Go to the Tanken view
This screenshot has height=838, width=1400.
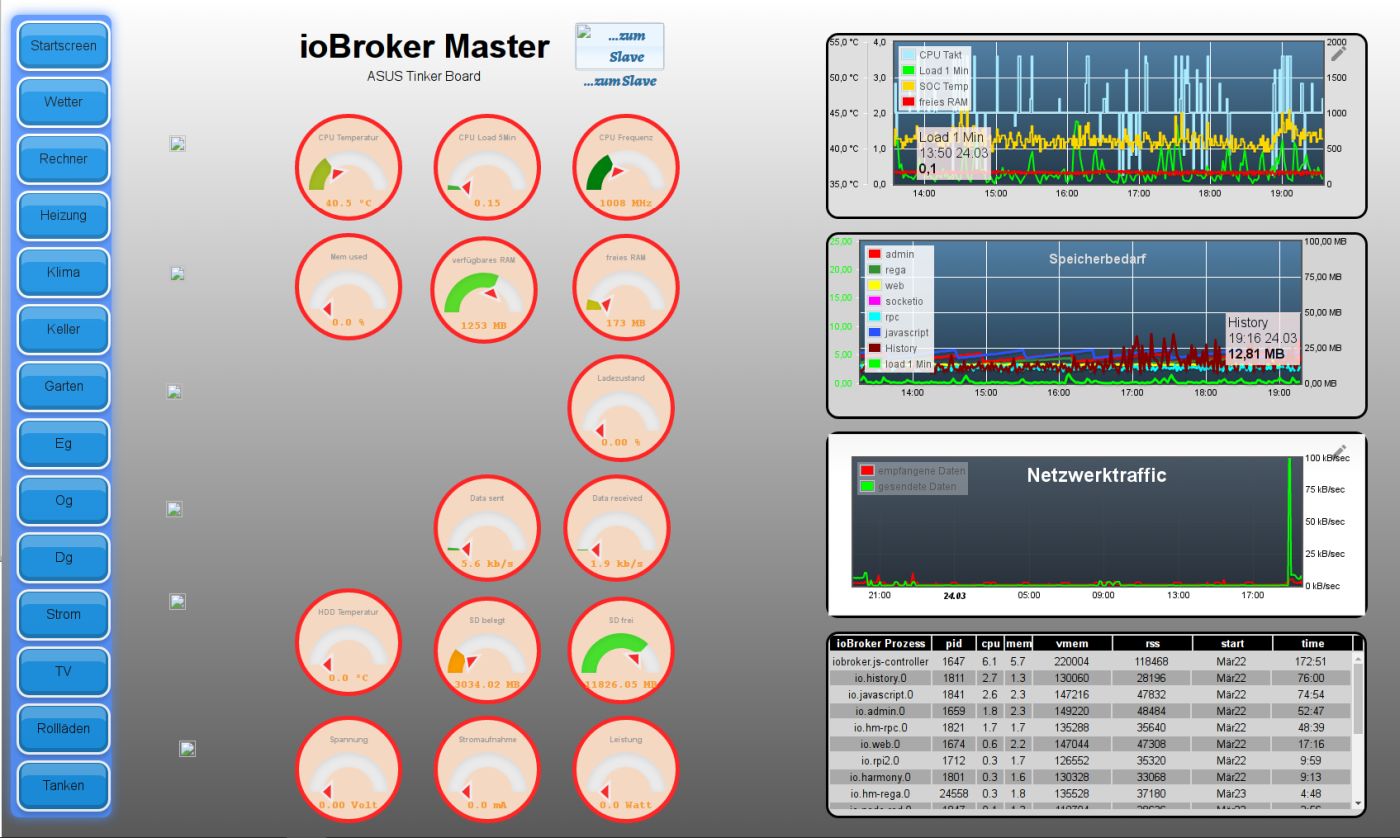click(63, 785)
